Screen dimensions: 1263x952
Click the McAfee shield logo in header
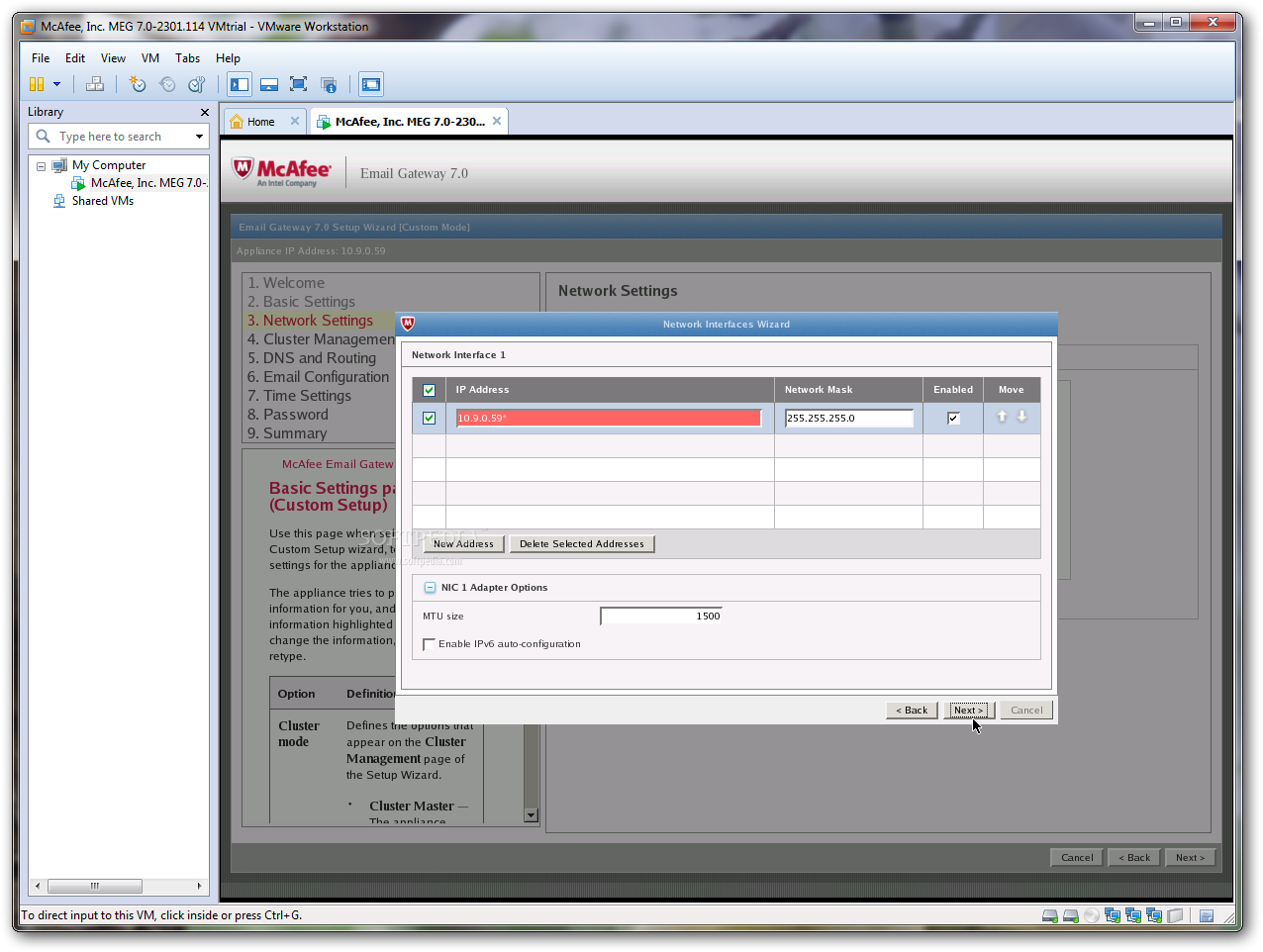pos(243,169)
